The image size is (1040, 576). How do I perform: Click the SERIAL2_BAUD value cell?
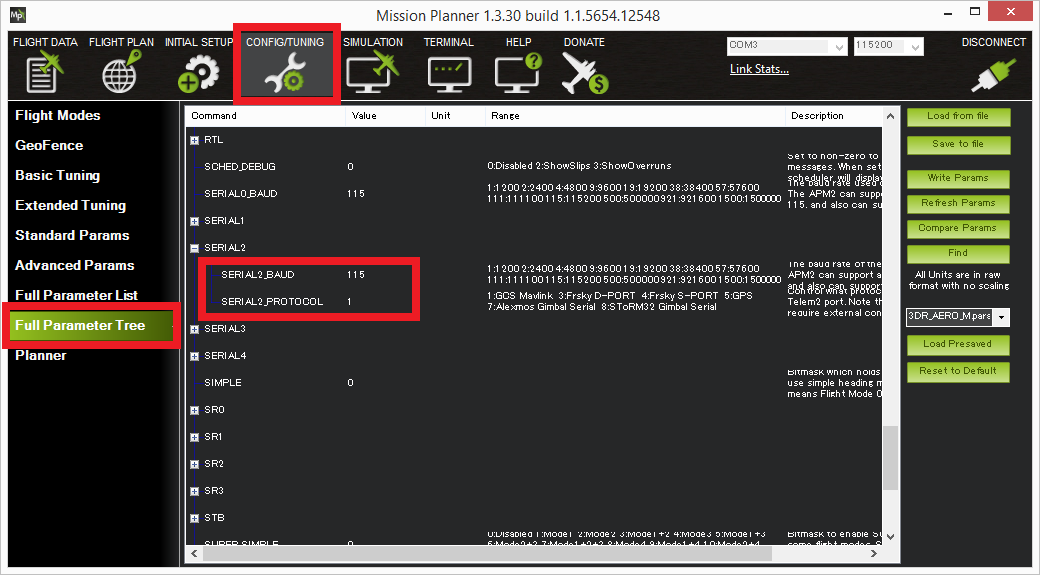[356, 274]
